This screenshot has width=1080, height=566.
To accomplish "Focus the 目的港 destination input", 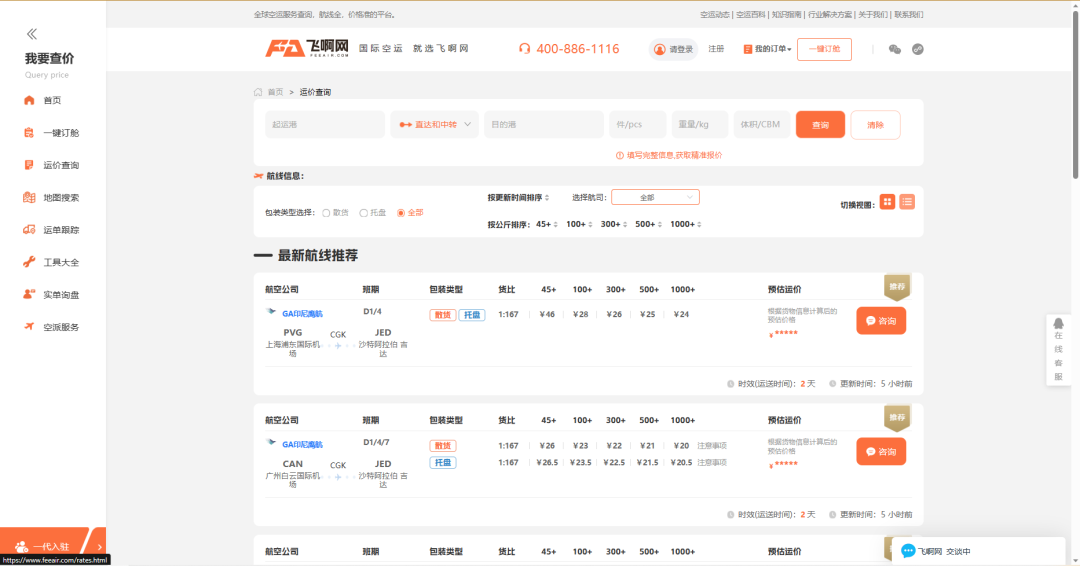I will click(543, 125).
